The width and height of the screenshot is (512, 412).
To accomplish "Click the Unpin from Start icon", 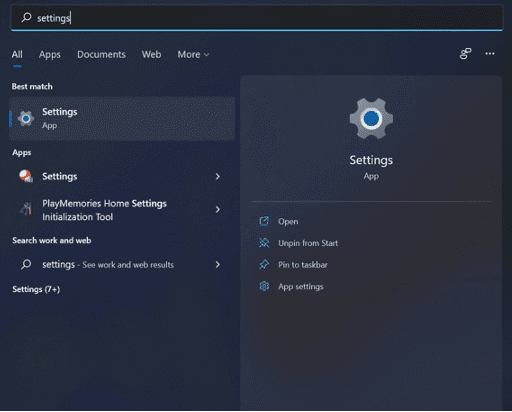I will [264, 243].
